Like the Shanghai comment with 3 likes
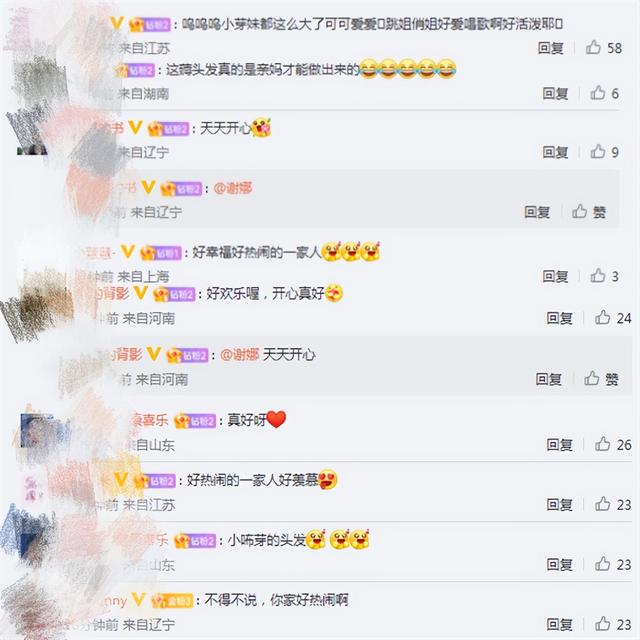Viewport: 640px width, 640px height. 604,276
